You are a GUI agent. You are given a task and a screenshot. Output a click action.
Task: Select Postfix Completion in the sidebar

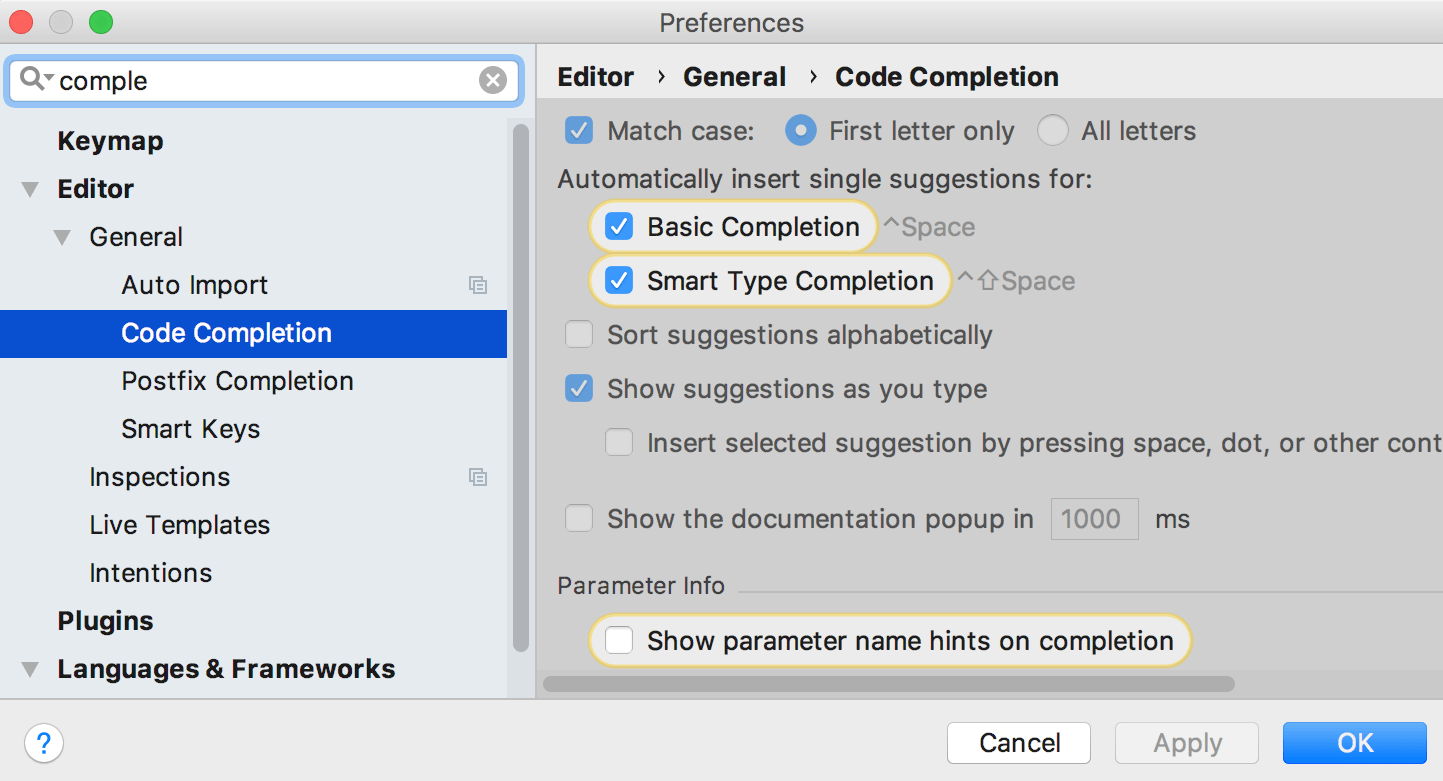coord(237,381)
